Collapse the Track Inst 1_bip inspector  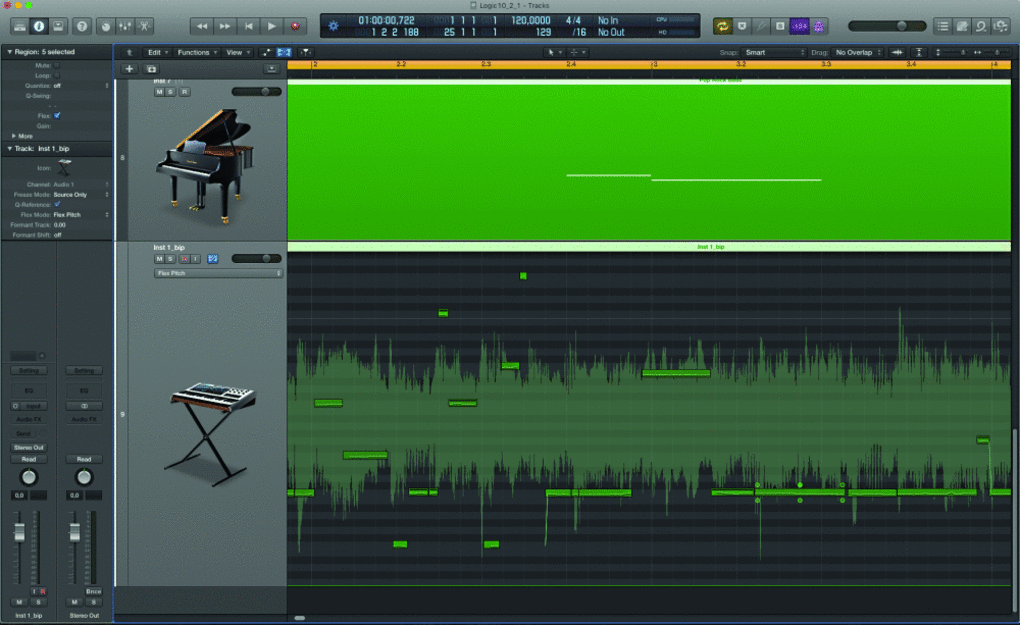coord(9,149)
